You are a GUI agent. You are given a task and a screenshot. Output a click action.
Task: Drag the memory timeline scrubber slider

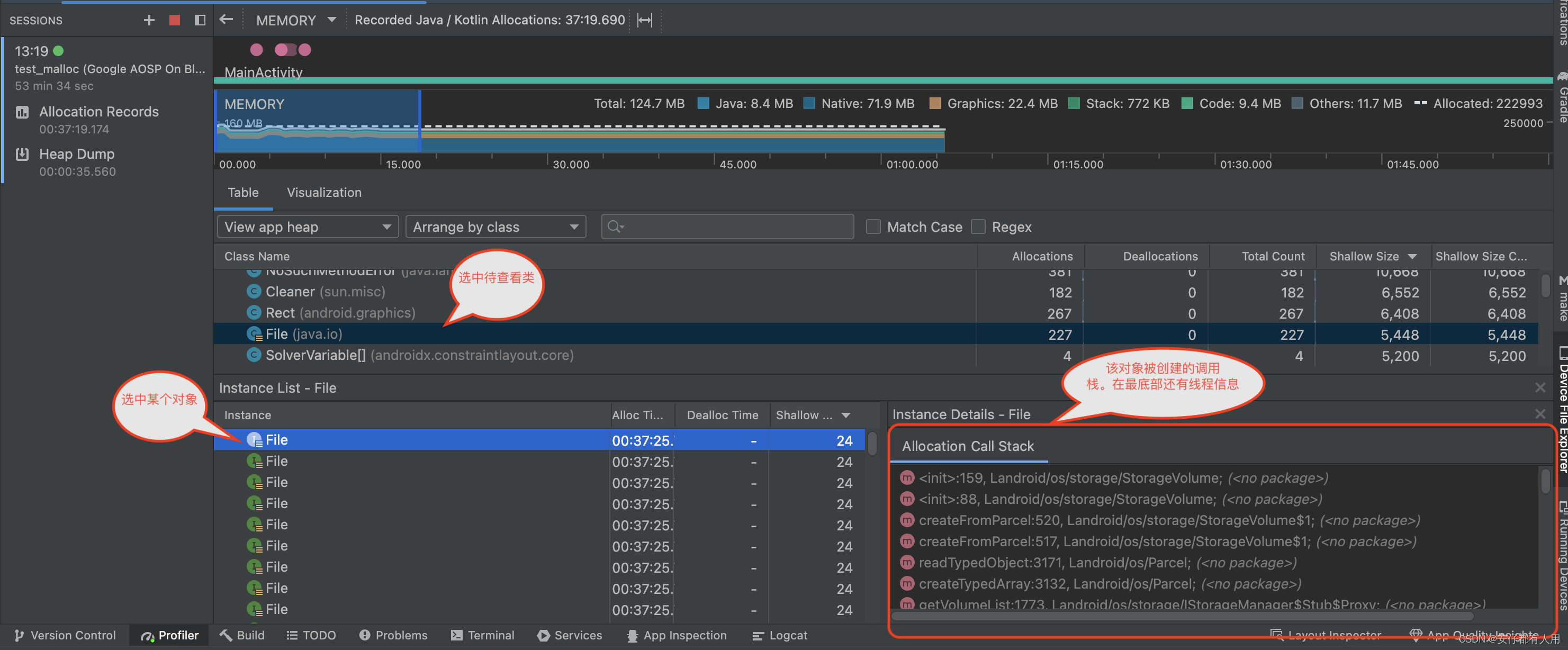[417, 130]
